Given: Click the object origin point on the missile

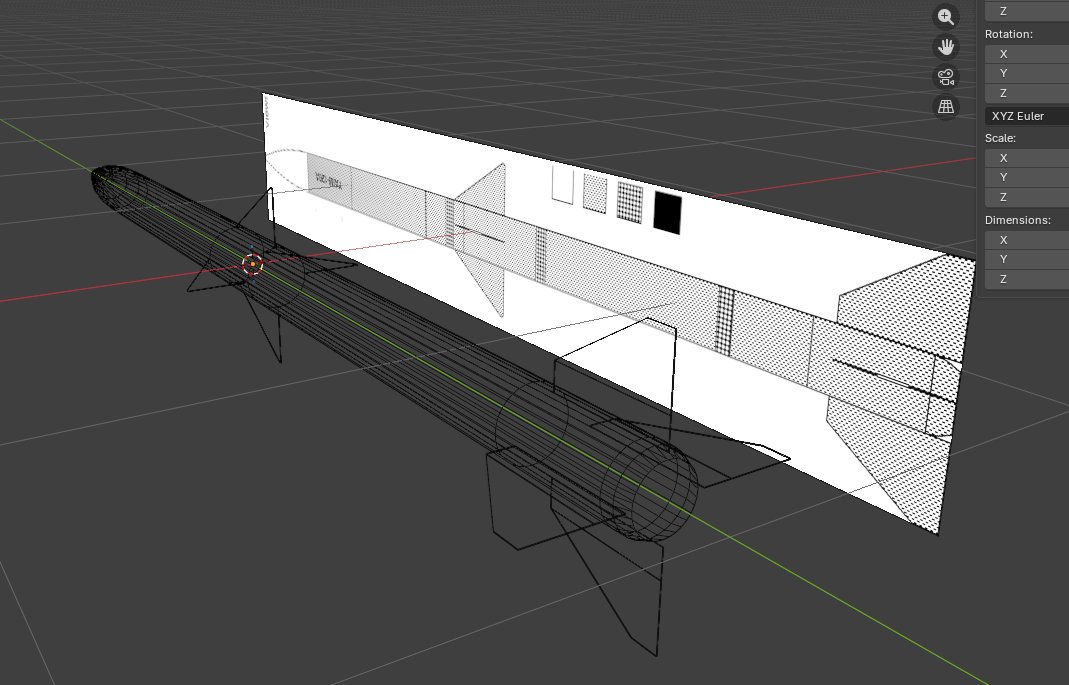Looking at the screenshot, I should (x=253, y=263).
